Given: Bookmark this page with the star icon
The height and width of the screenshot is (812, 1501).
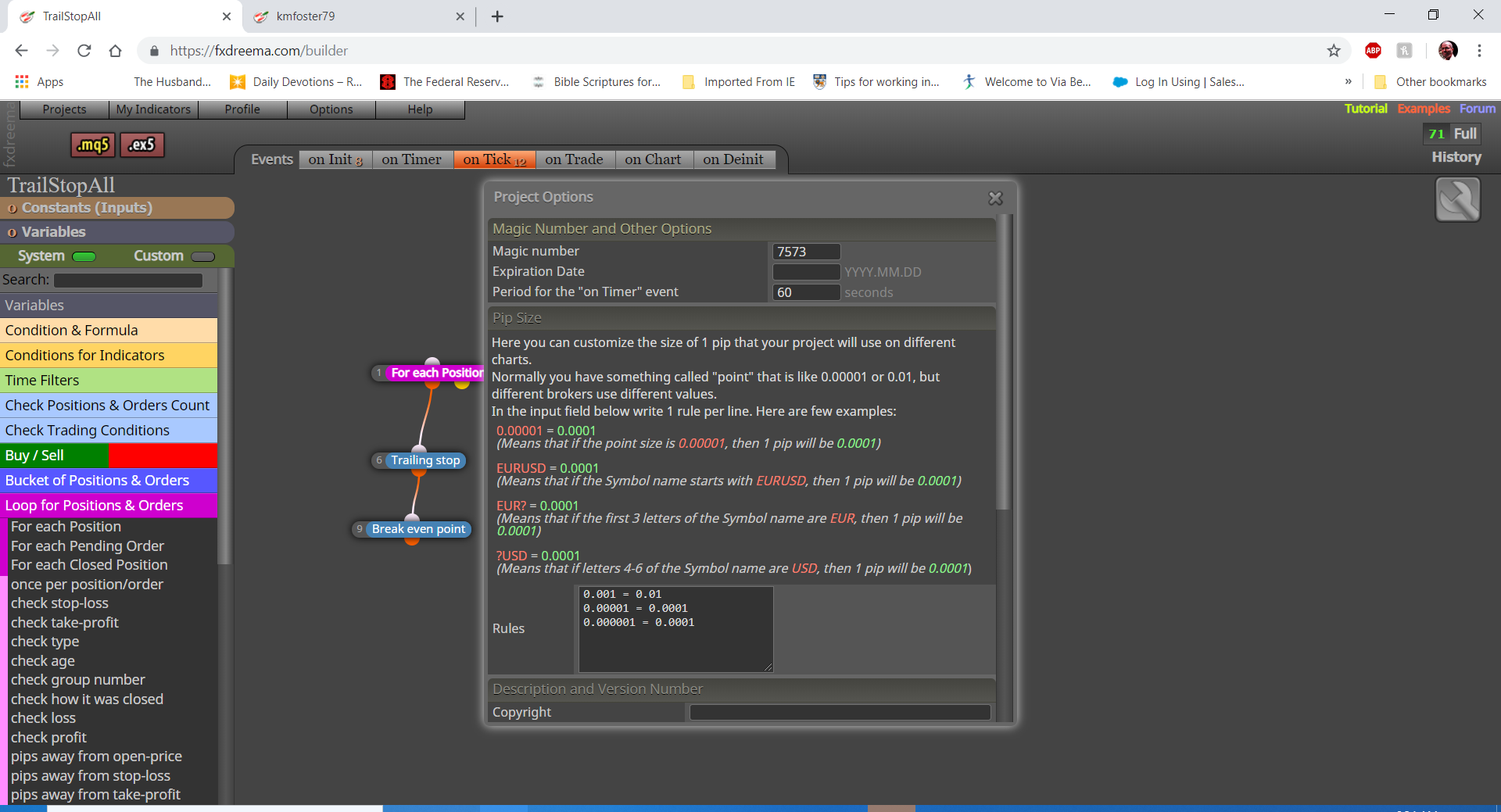Looking at the screenshot, I should pyautogui.click(x=1334, y=51).
